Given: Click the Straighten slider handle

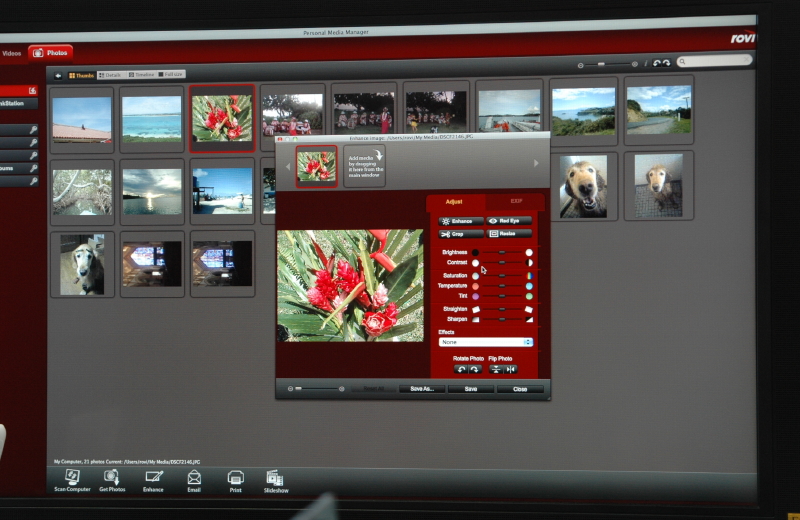Looking at the screenshot, I should point(502,309).
